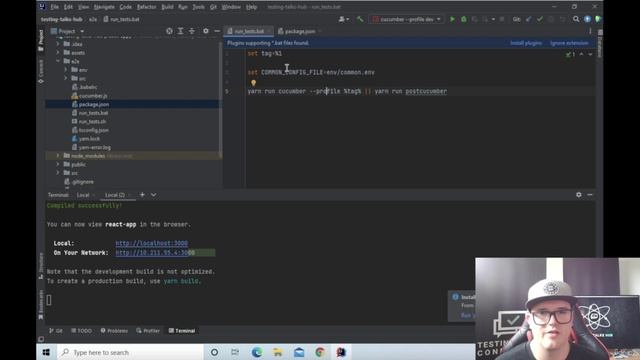
Task: Open Google Chrome from taskbar
Action: click(320, 352)
